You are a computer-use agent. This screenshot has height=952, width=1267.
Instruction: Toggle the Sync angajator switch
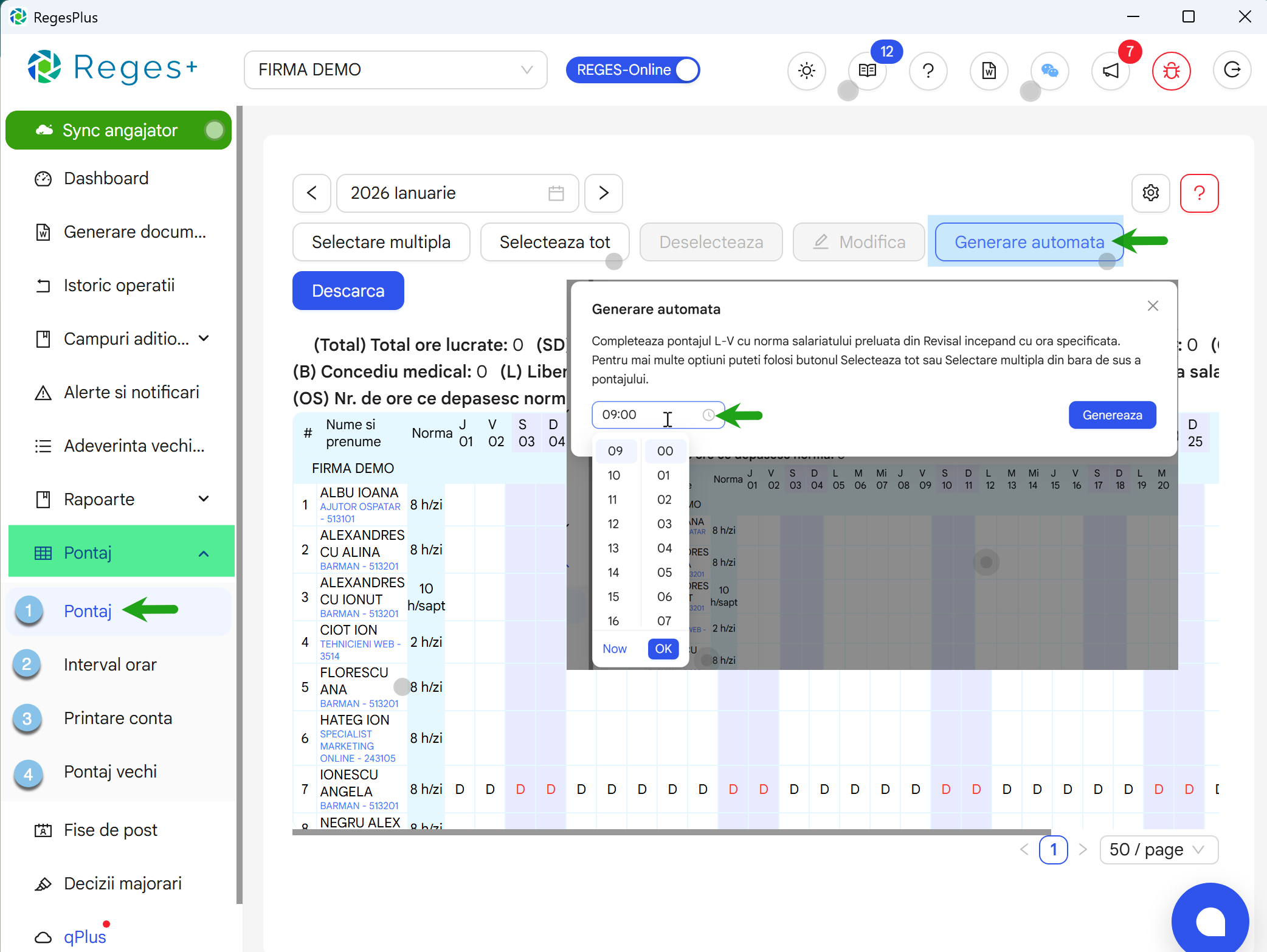click(x=214, y=129)
